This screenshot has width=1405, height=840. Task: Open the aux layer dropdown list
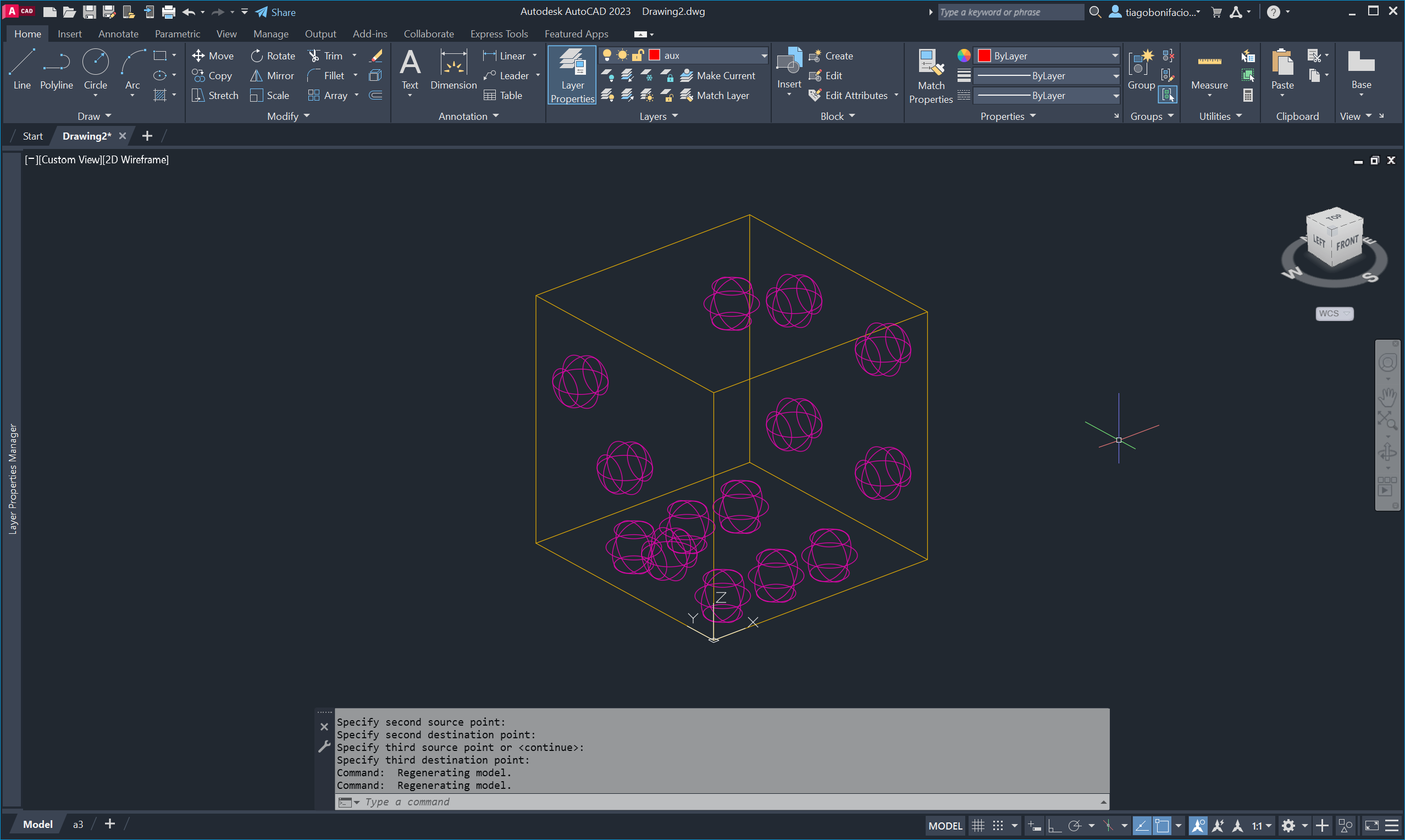pos(764,55)
